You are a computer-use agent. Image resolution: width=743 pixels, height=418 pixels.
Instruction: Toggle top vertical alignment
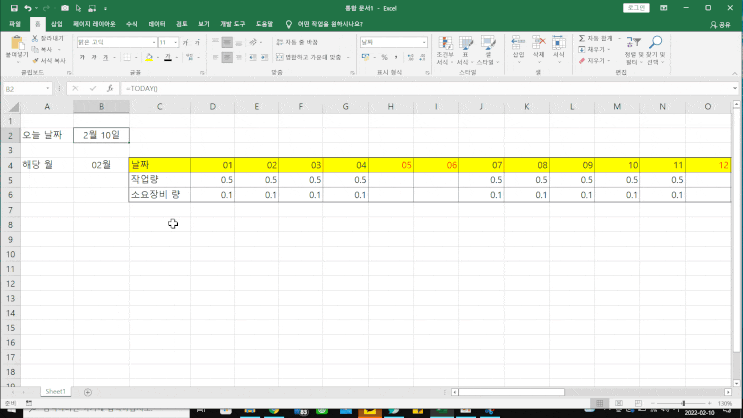coord(215,42)
